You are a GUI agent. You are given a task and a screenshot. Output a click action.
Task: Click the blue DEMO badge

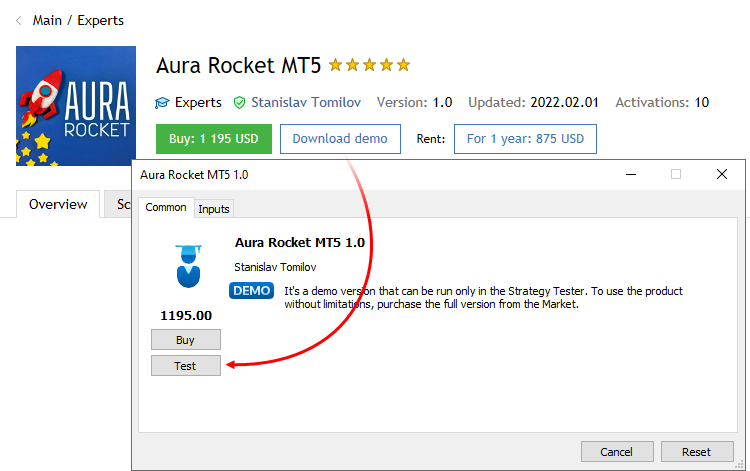click(x=252, y=291)
